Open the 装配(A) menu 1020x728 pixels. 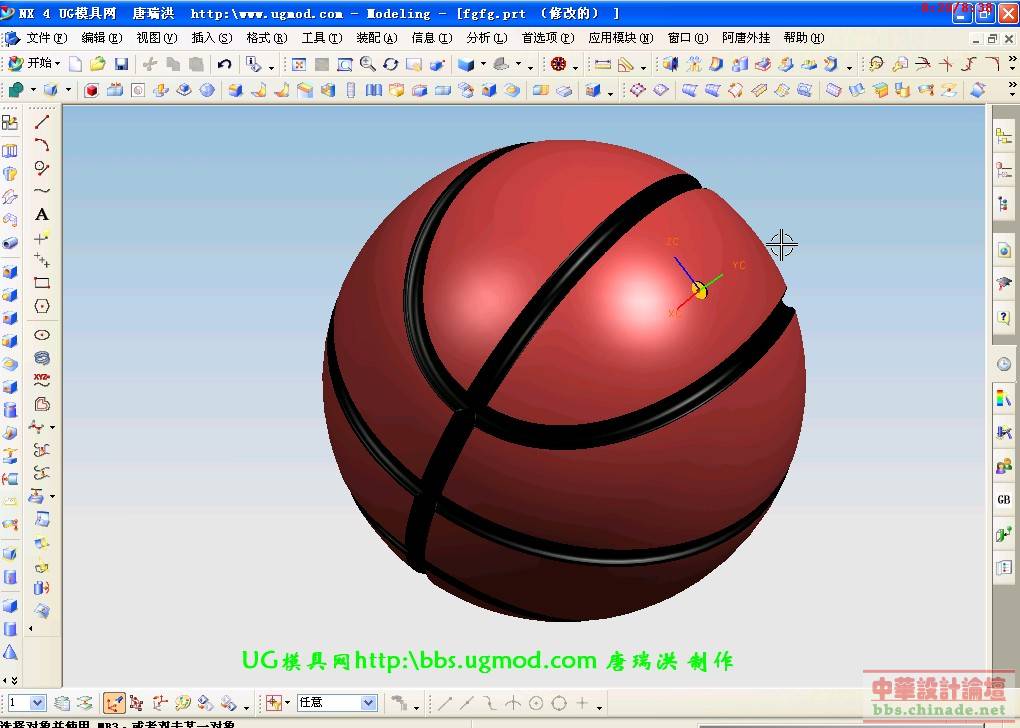pos(377,38)
